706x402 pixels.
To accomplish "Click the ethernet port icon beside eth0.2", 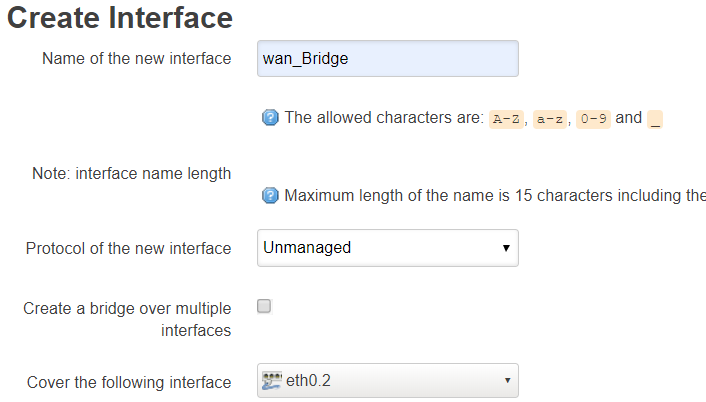I will point(271,381).
